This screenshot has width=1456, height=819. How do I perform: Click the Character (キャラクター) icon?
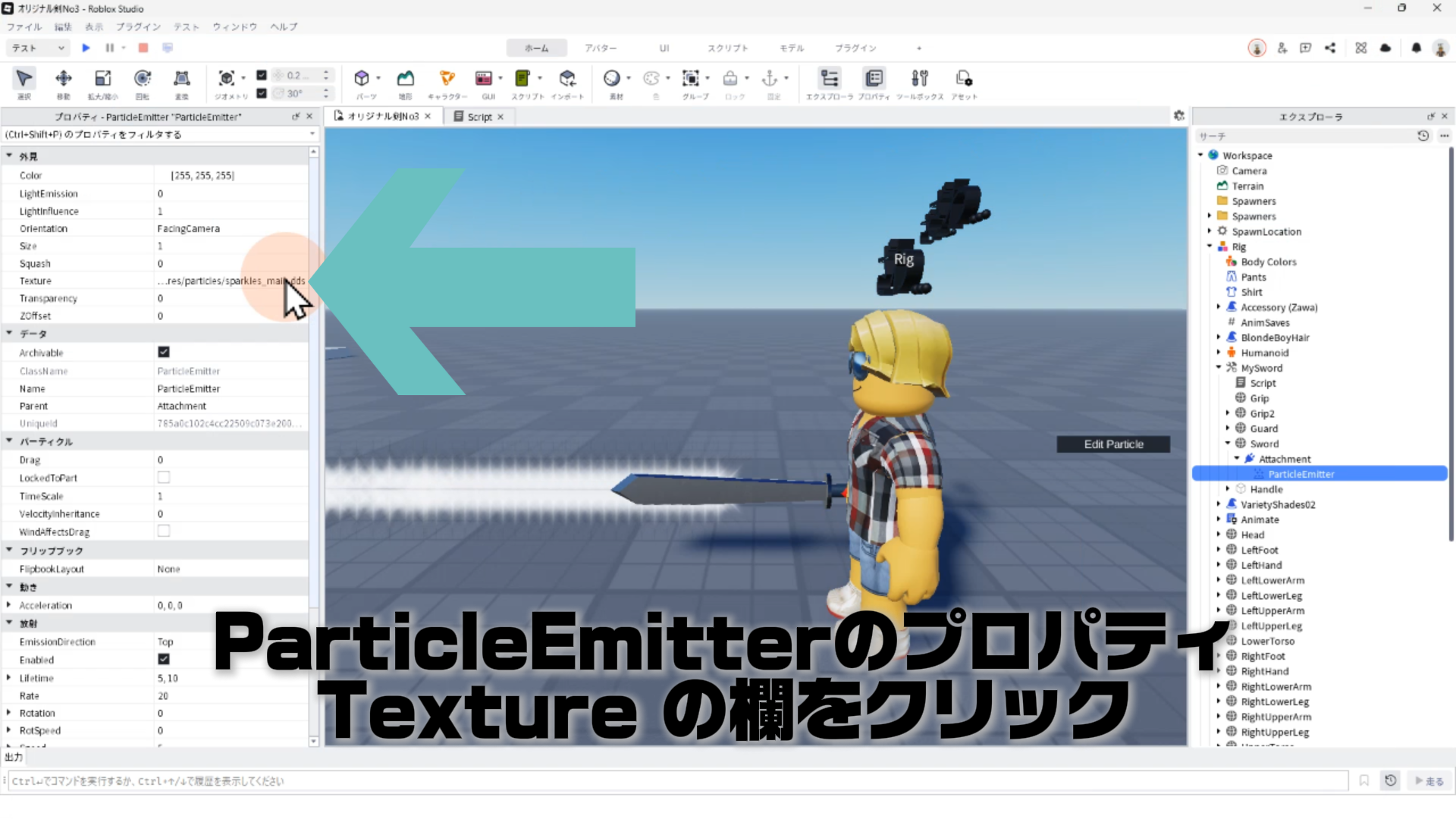pos(447,79)
